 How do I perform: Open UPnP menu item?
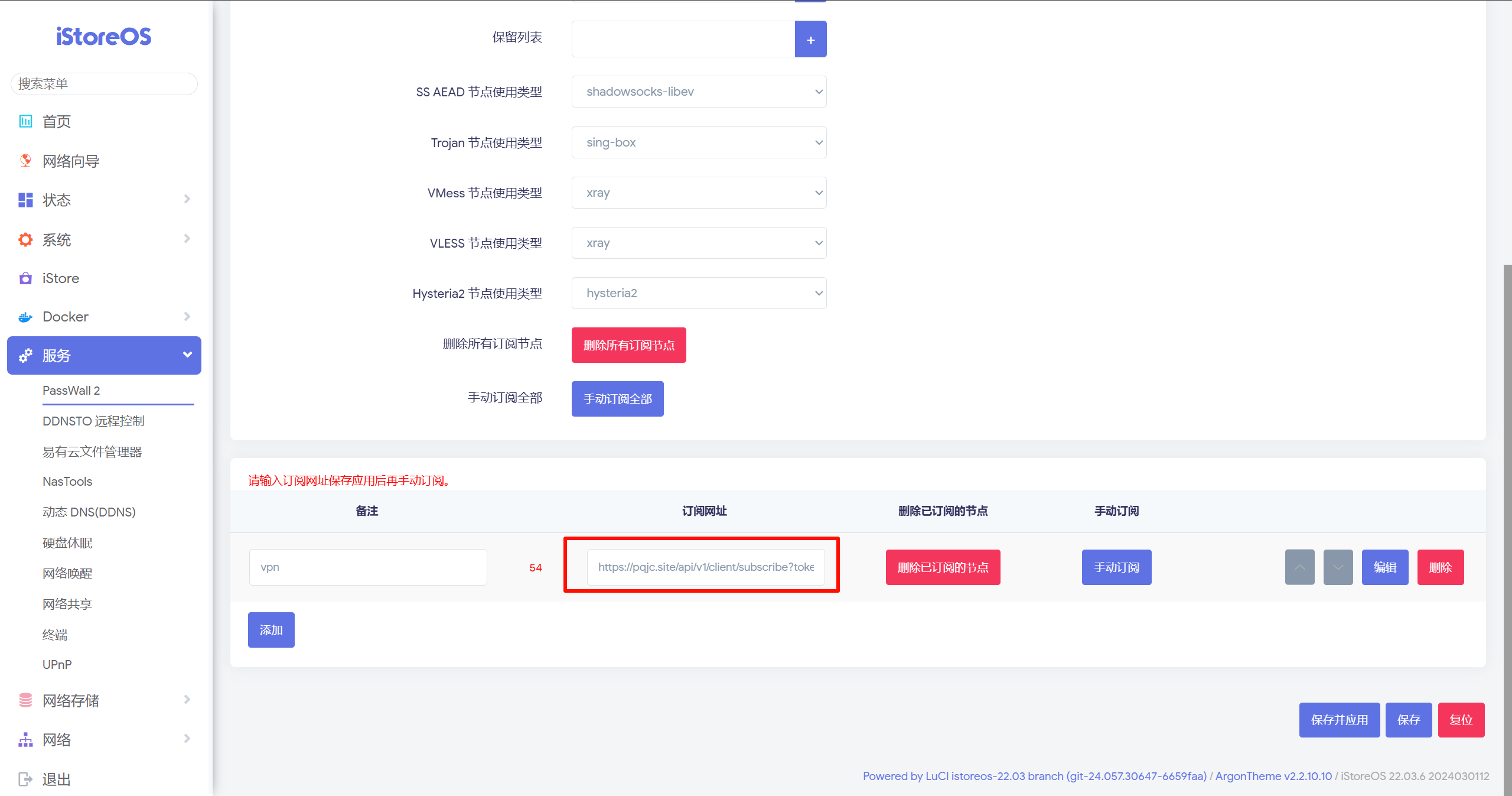(x=57, y=665)
